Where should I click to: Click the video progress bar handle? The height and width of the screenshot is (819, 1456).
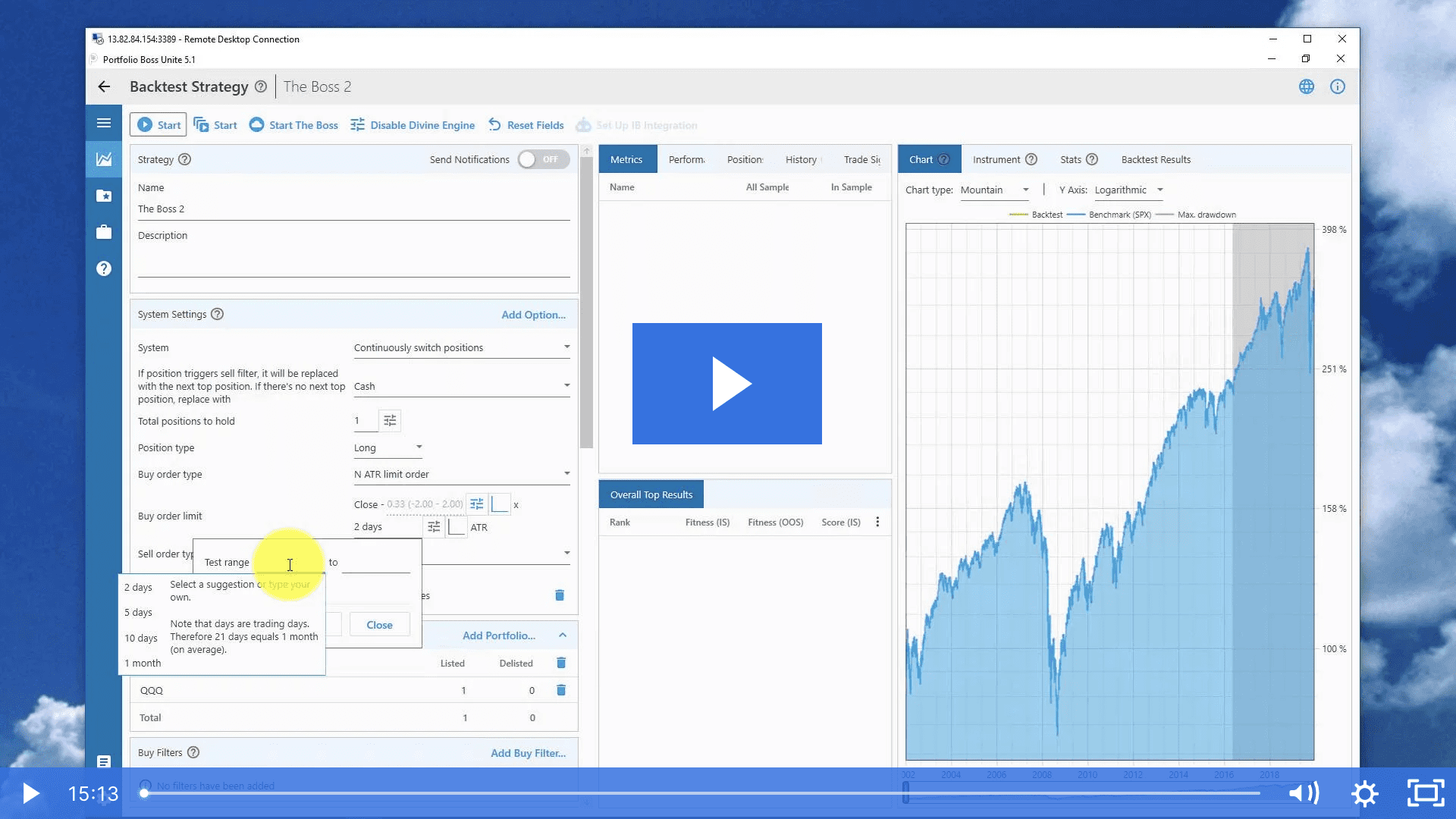pos(144,793)
